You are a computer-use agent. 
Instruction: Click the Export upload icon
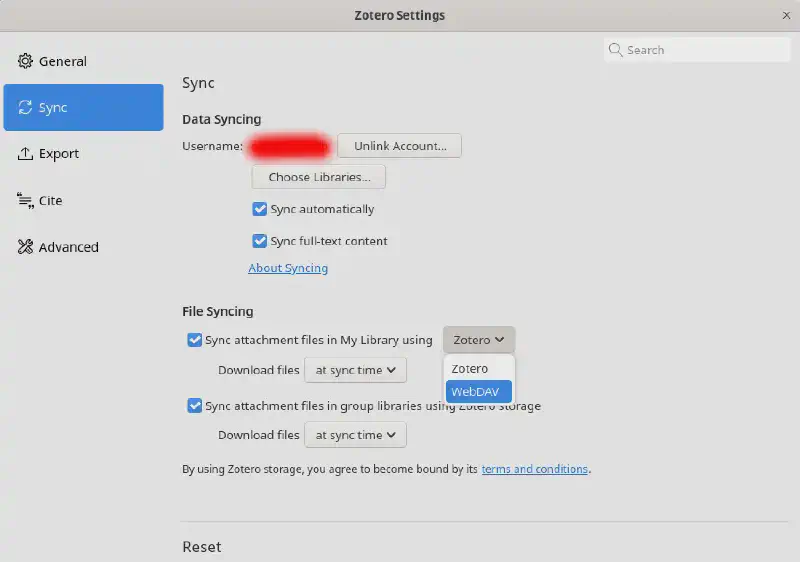point(26,154)
